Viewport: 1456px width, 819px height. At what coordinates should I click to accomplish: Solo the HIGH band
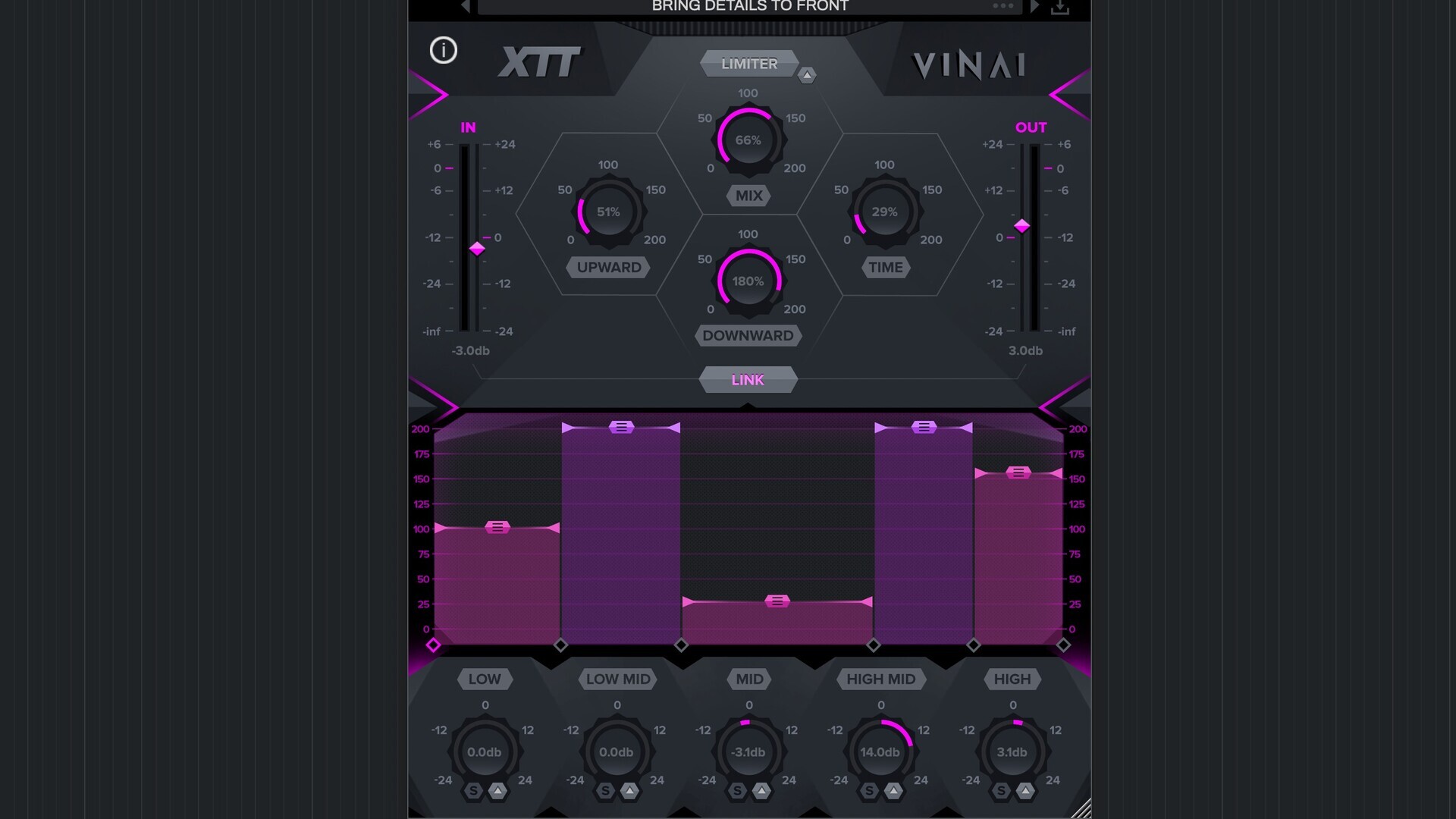point(1001,792)
